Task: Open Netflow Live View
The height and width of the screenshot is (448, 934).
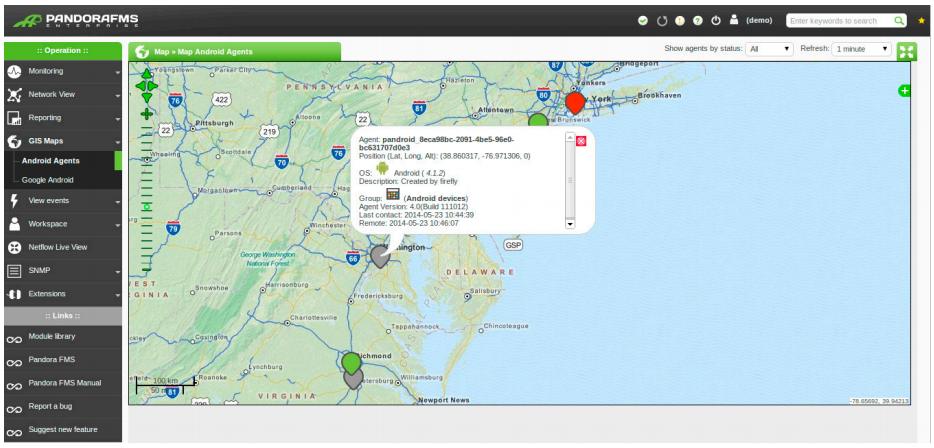Action: [x=63, y=247]
